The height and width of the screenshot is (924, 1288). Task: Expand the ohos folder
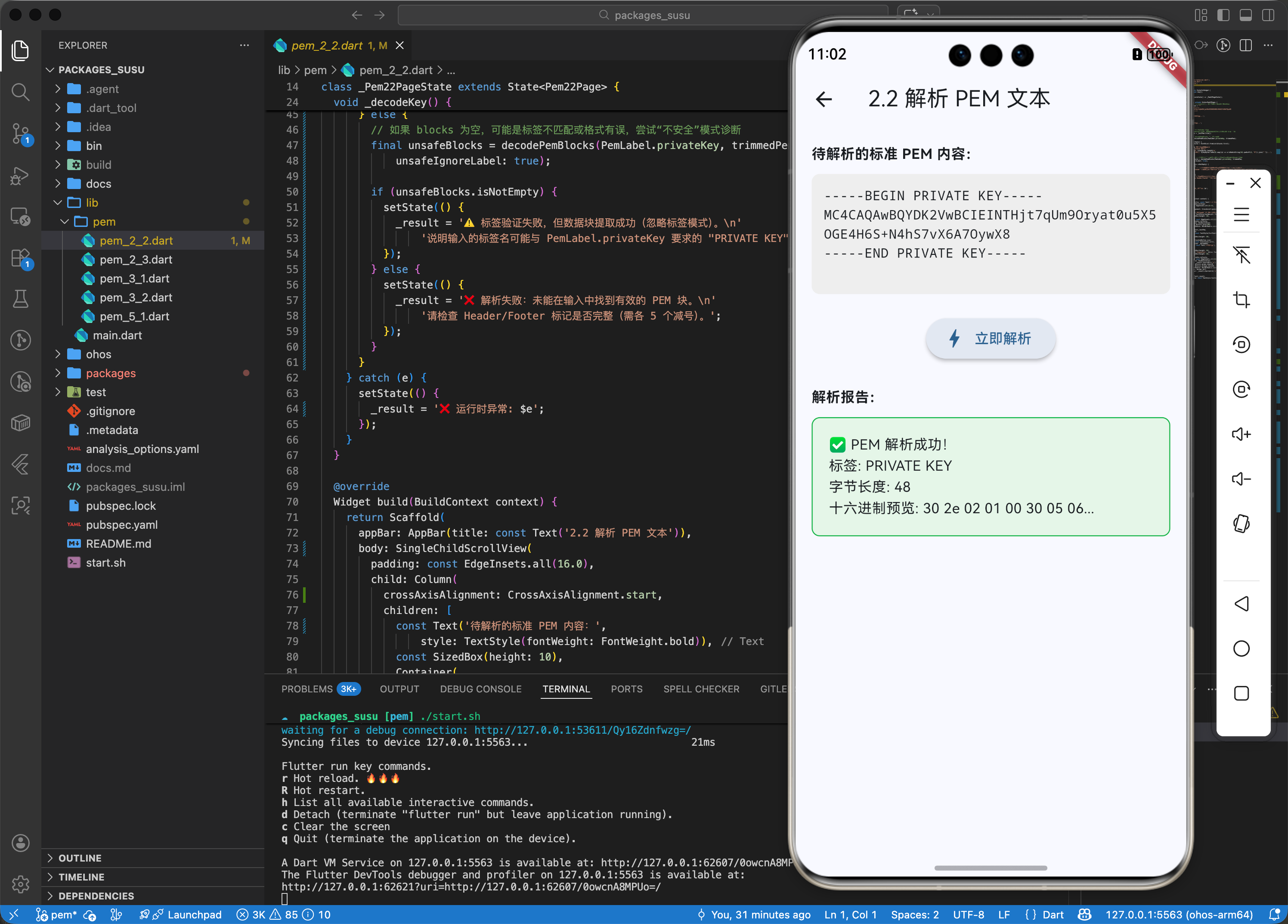click(98, 354)
